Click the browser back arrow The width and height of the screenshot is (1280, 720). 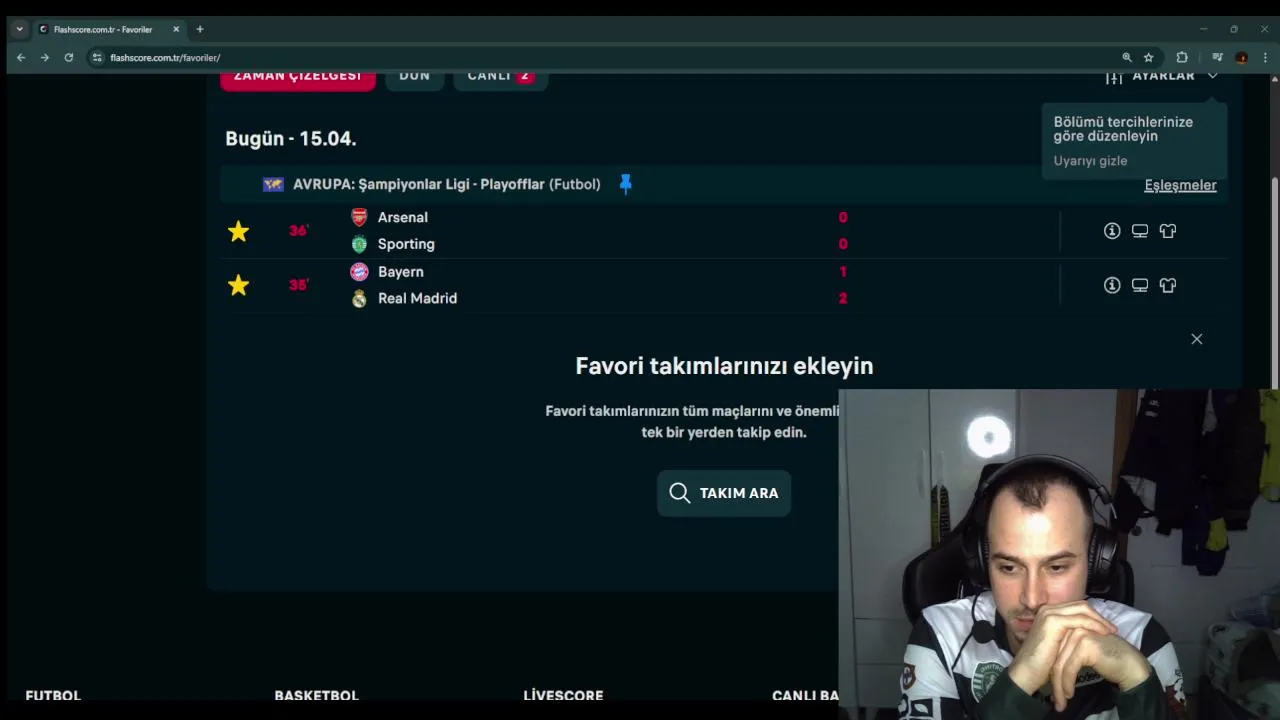[x=21, y=58]
